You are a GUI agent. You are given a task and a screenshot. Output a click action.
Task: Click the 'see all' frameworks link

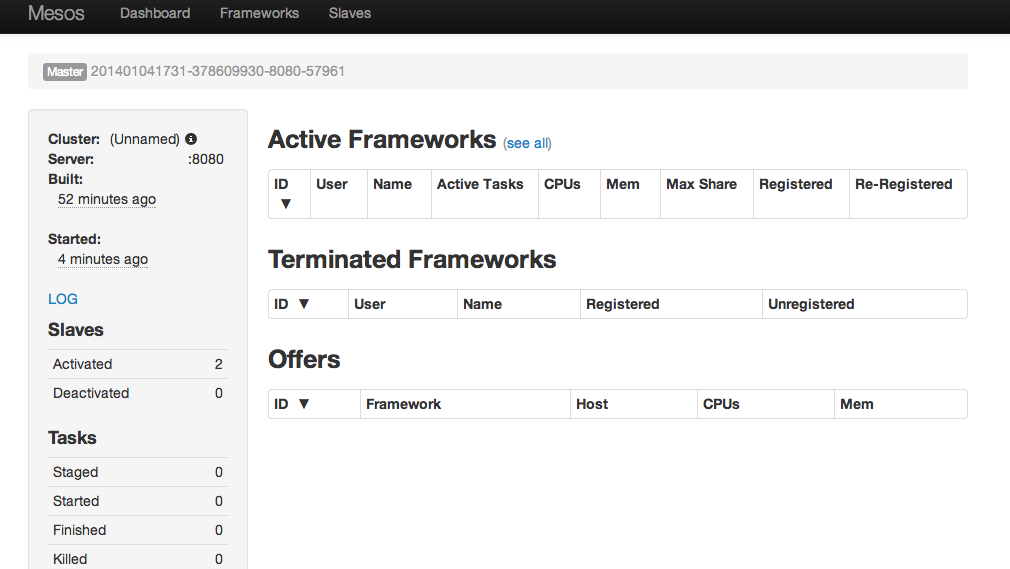pyautogui.click(x=527, y=143)
